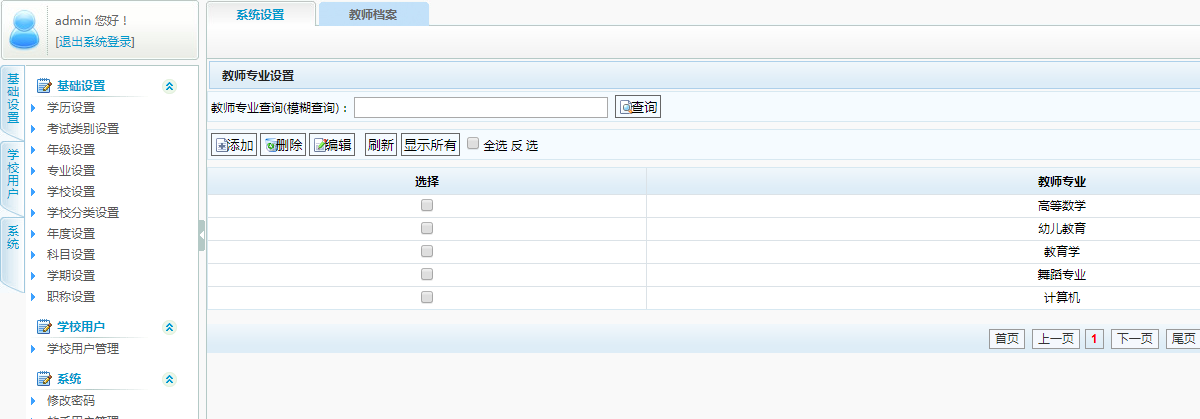Check the box for 教育学 row
1200x419 pixels.
coord(427,251)
